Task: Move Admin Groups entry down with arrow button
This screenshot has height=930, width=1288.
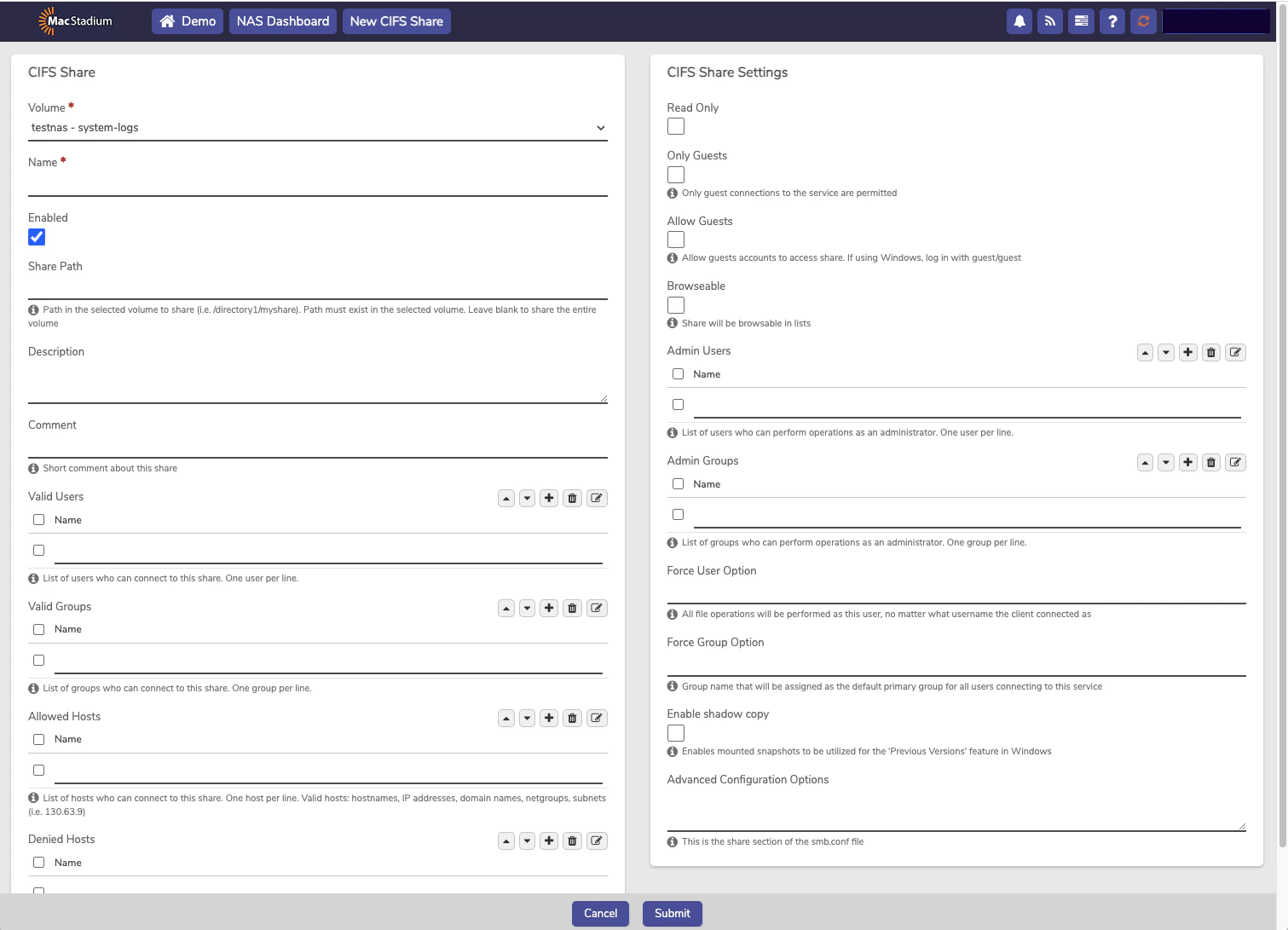Action: pos(1166,462)
